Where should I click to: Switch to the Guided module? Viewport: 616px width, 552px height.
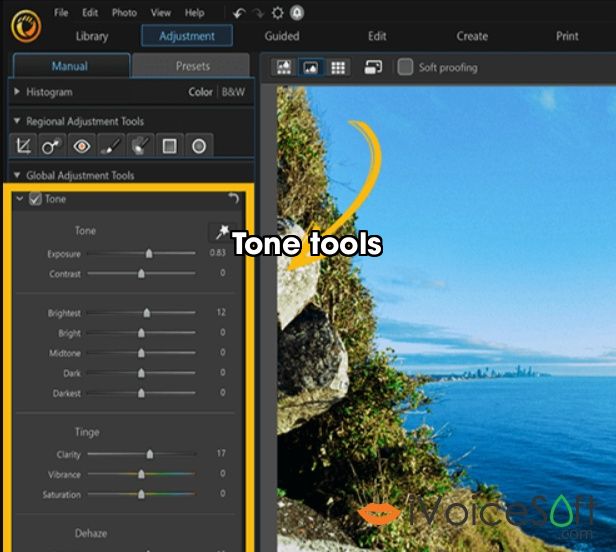pos(282,36)
